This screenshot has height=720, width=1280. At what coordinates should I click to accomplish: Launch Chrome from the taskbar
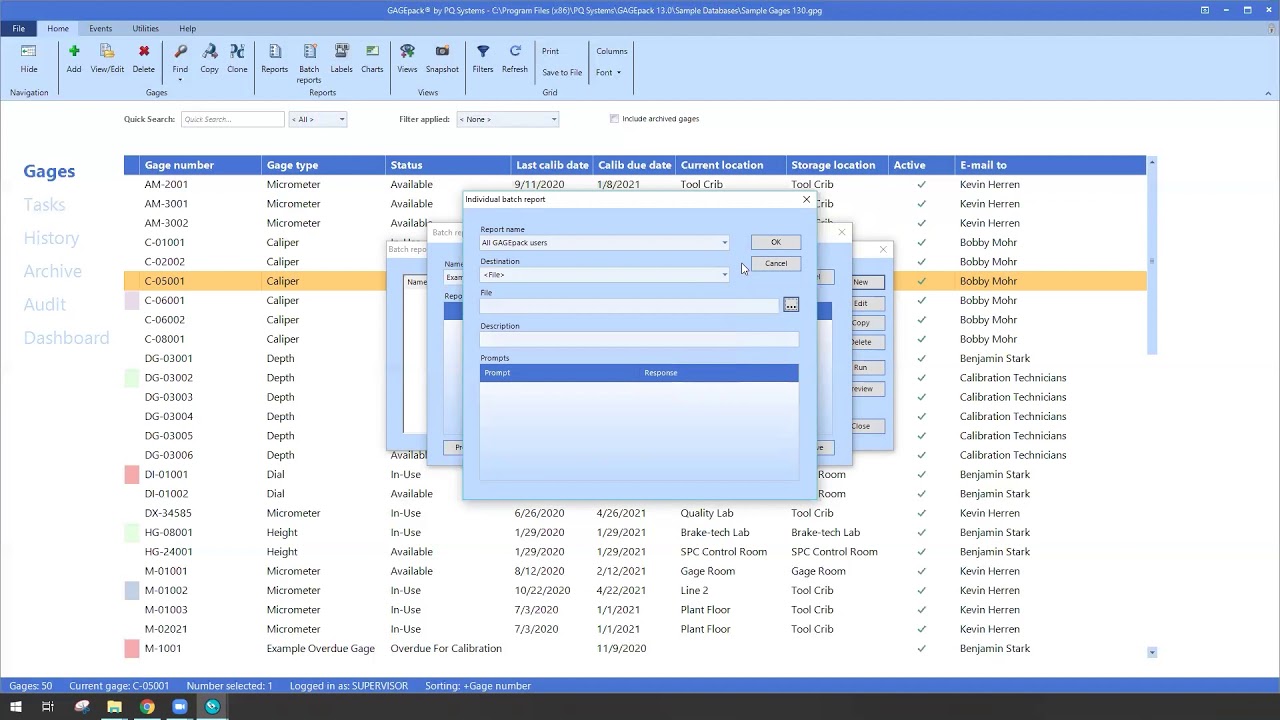point(147,707)
